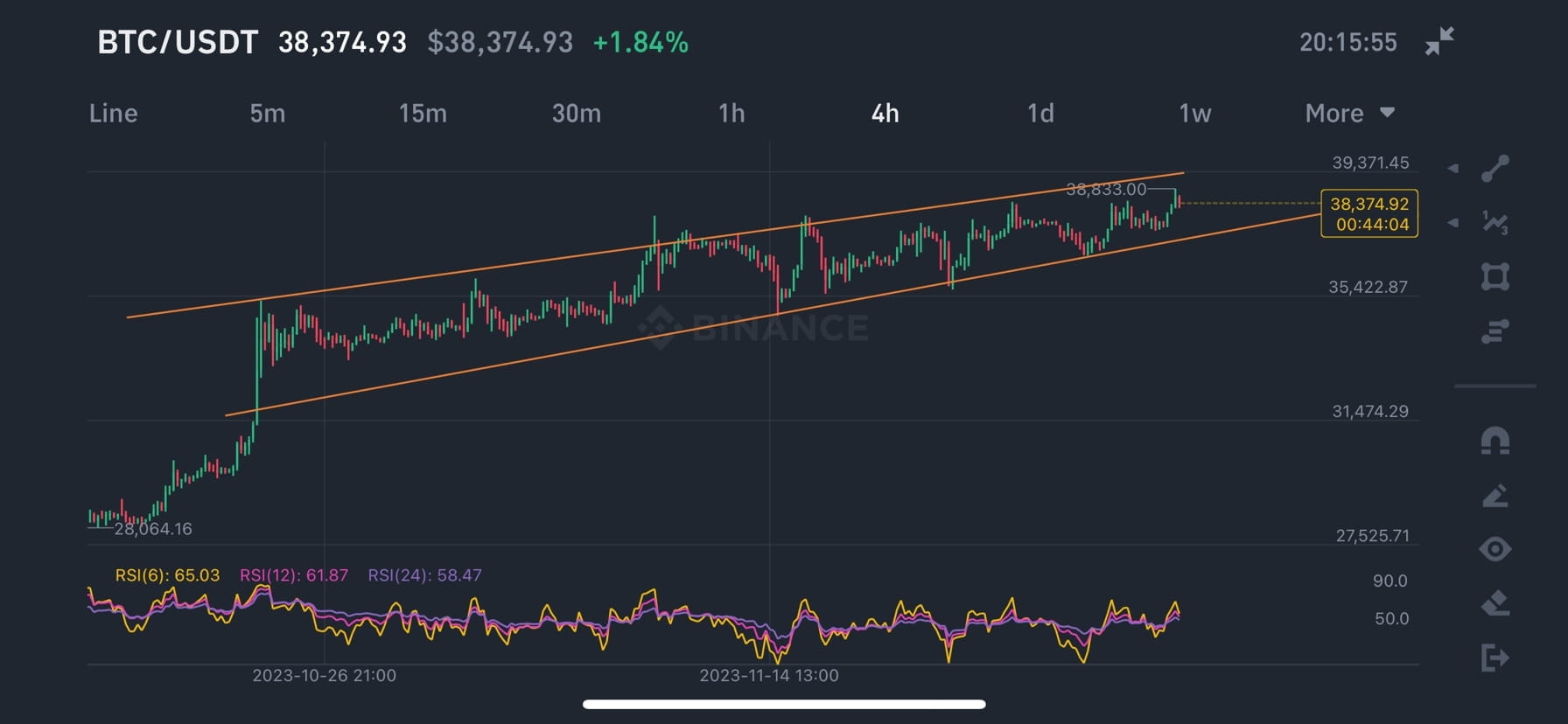
Task: Toggle drawings visibility with eye icon
Action: (1494, 549)
